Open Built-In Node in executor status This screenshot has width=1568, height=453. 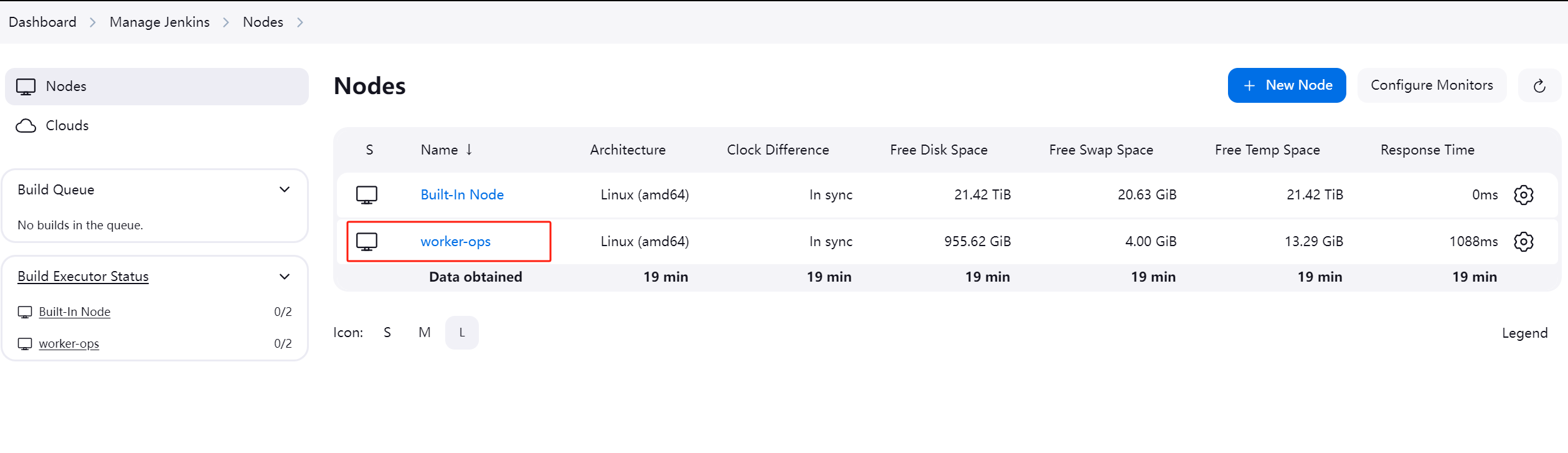75,312
